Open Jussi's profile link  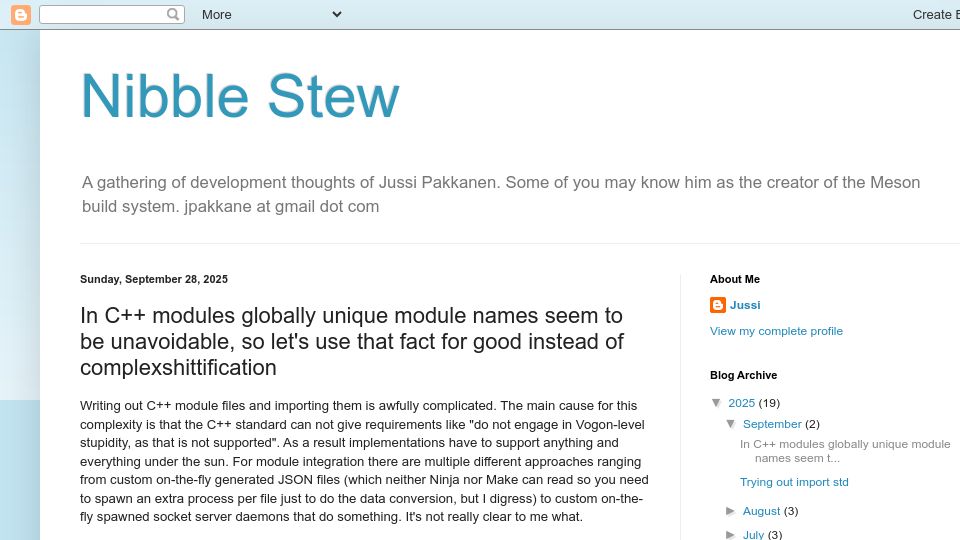click(745, 305)
